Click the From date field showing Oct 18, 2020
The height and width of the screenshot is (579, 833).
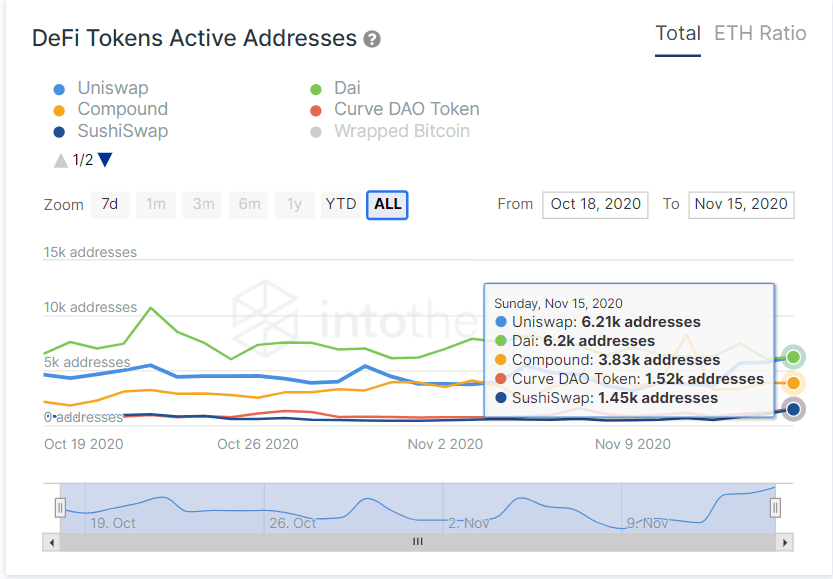click(x=595, y=204)
